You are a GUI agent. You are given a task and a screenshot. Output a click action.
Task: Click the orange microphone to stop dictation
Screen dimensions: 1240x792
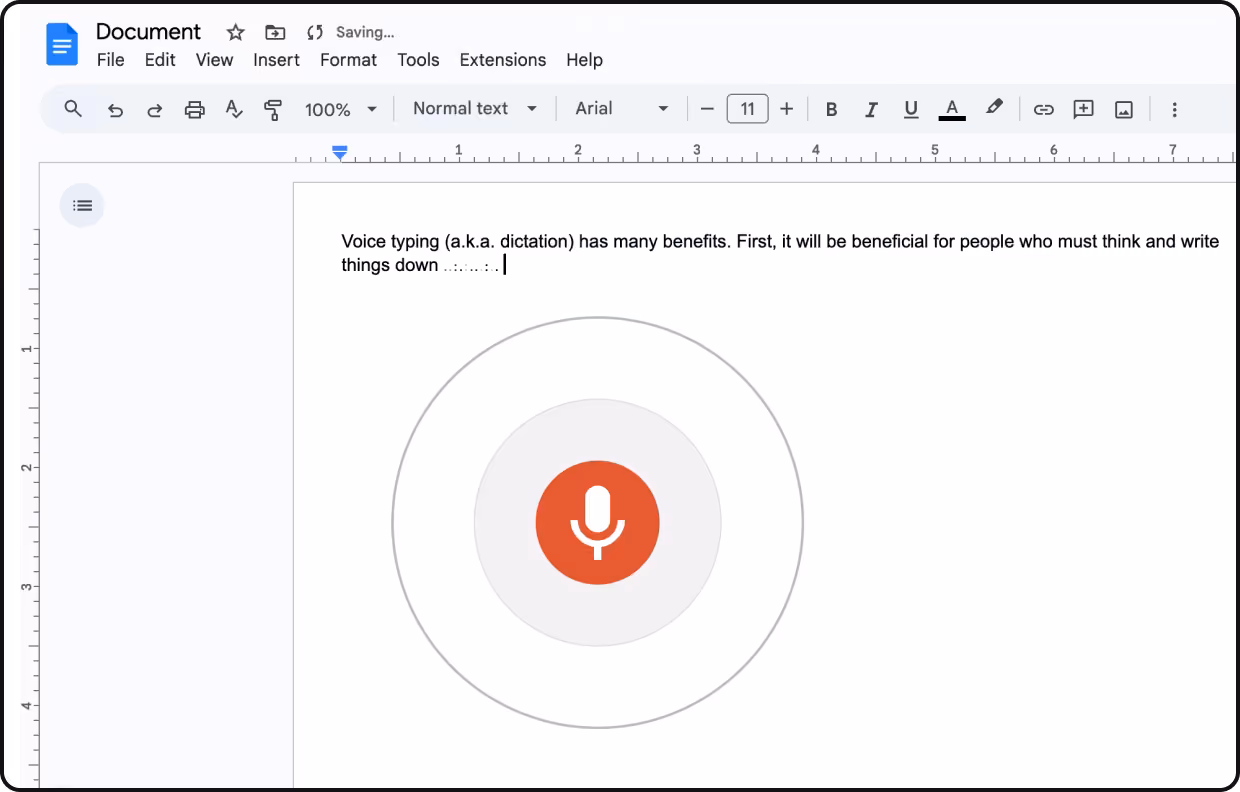click(x=597, y=523)
